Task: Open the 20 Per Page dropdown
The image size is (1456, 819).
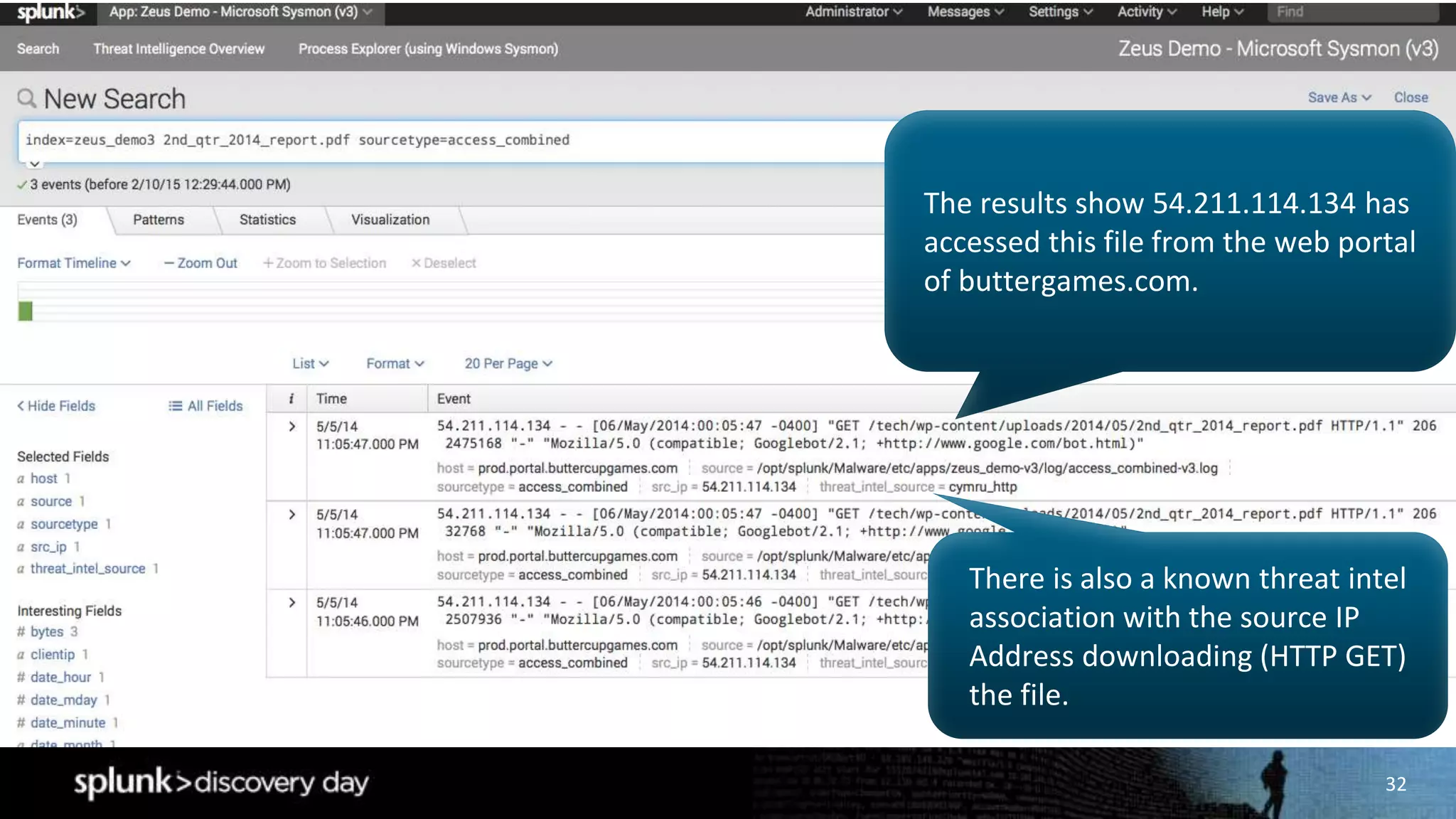Action: 508,363
